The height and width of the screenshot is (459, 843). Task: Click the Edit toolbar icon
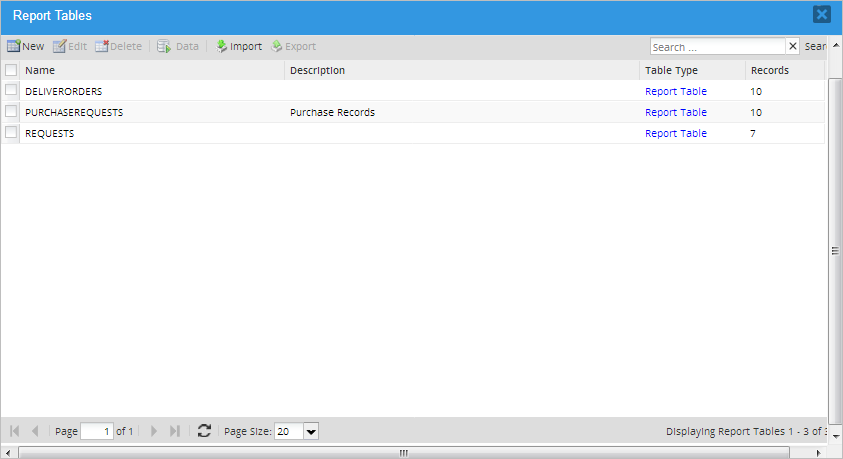(x=59, y=47)
